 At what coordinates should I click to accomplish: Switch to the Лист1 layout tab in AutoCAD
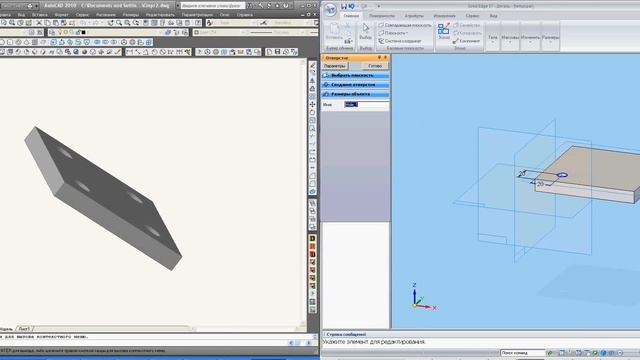pyautogui.click(x=24, y=329)
